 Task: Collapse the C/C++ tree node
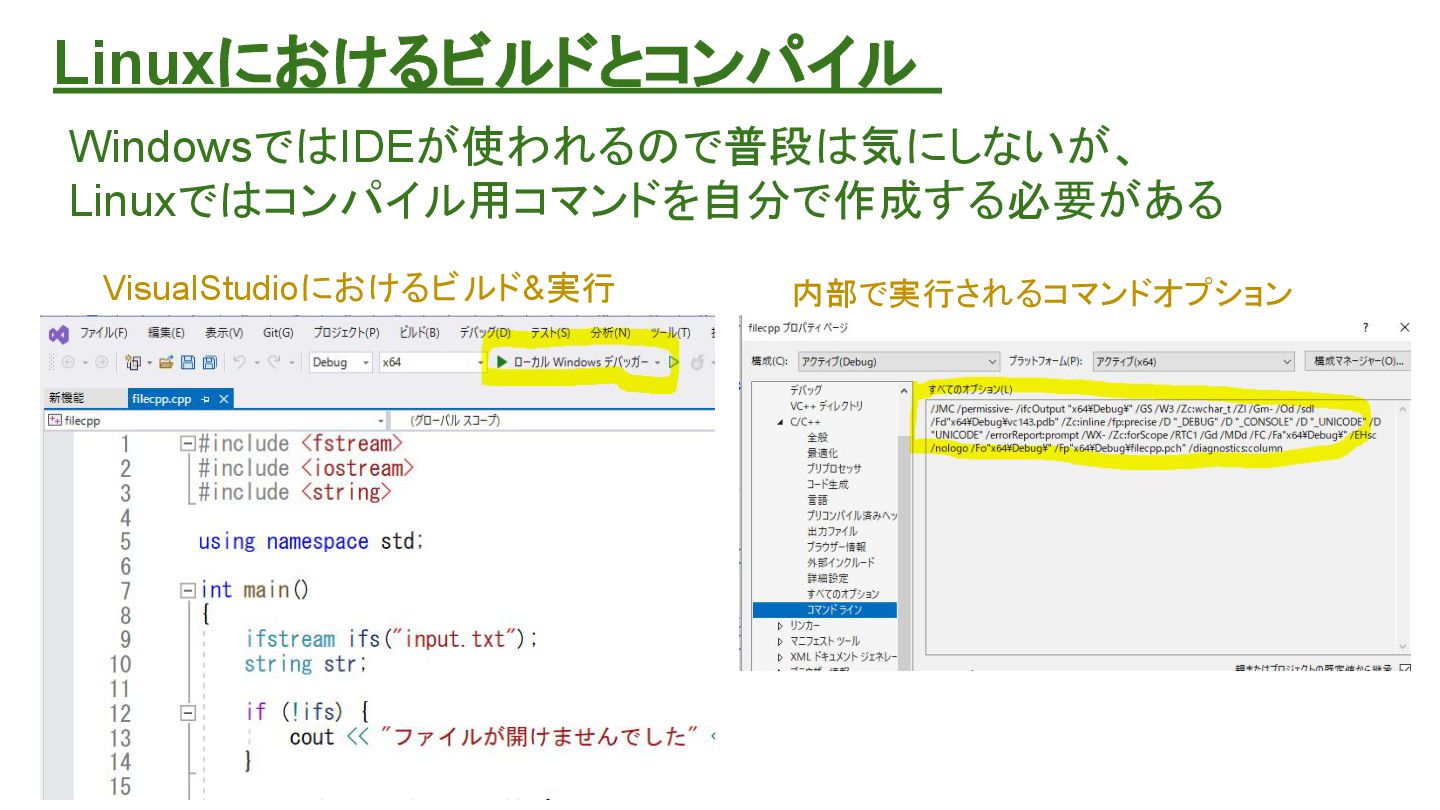781,422
